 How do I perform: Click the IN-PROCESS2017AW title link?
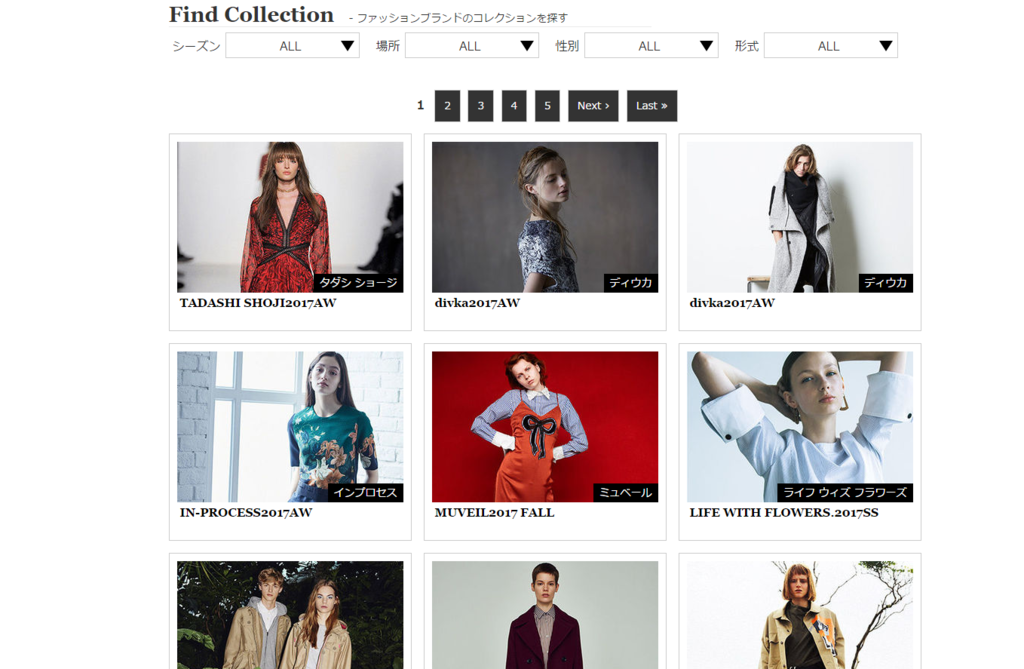tap(246, 513)
